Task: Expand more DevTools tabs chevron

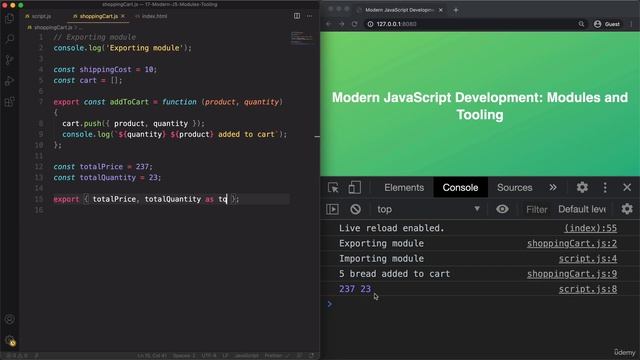Action: click(553, 187)
